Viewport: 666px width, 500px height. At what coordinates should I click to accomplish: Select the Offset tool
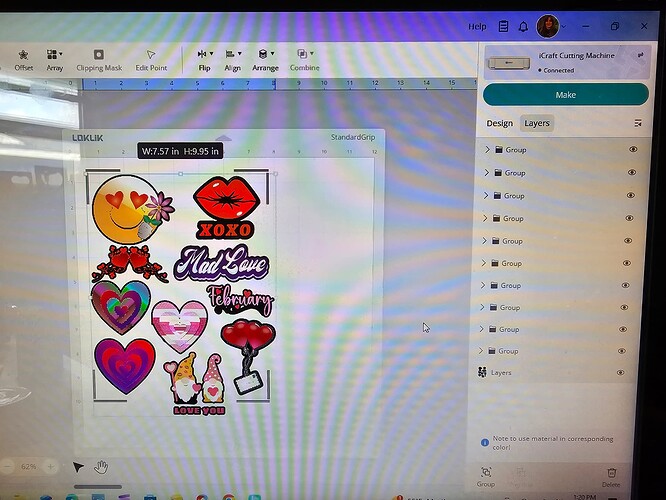click(23, 60)
